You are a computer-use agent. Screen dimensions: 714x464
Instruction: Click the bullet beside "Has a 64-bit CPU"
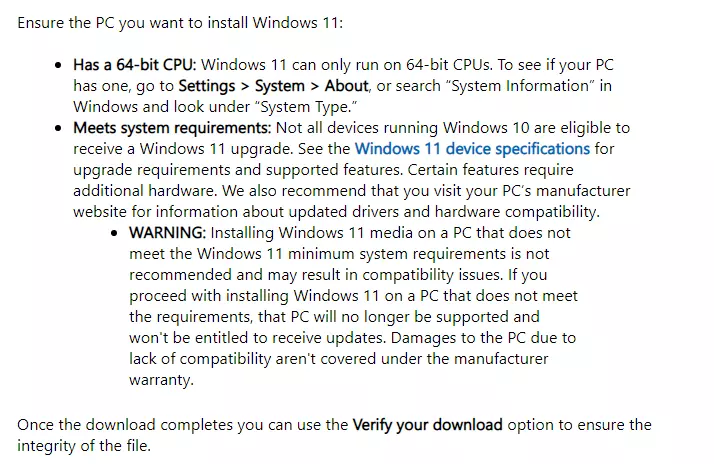(59, 65)
